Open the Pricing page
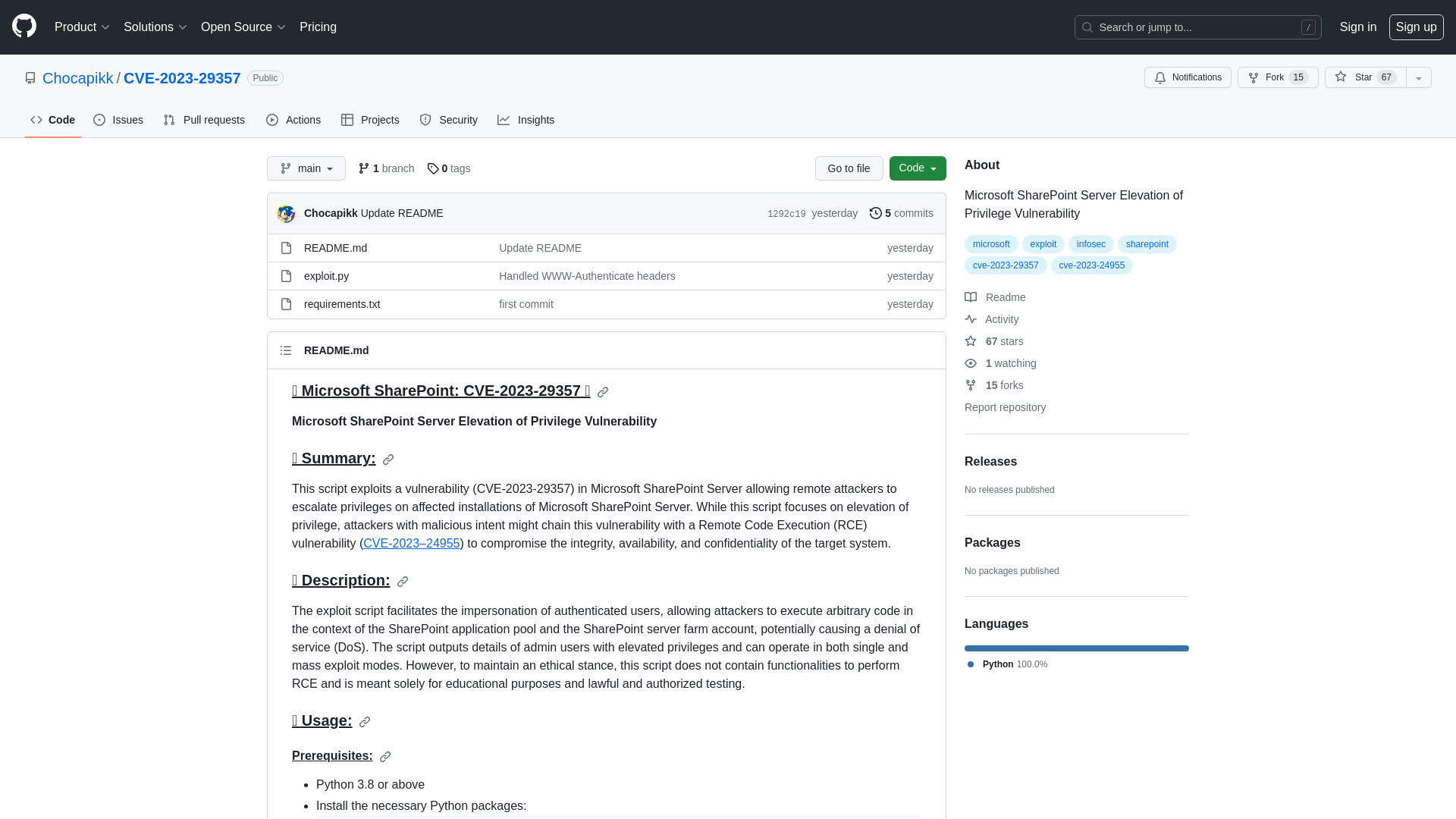1456x819 pixels. pyautogui.click(x=318, y=27)
